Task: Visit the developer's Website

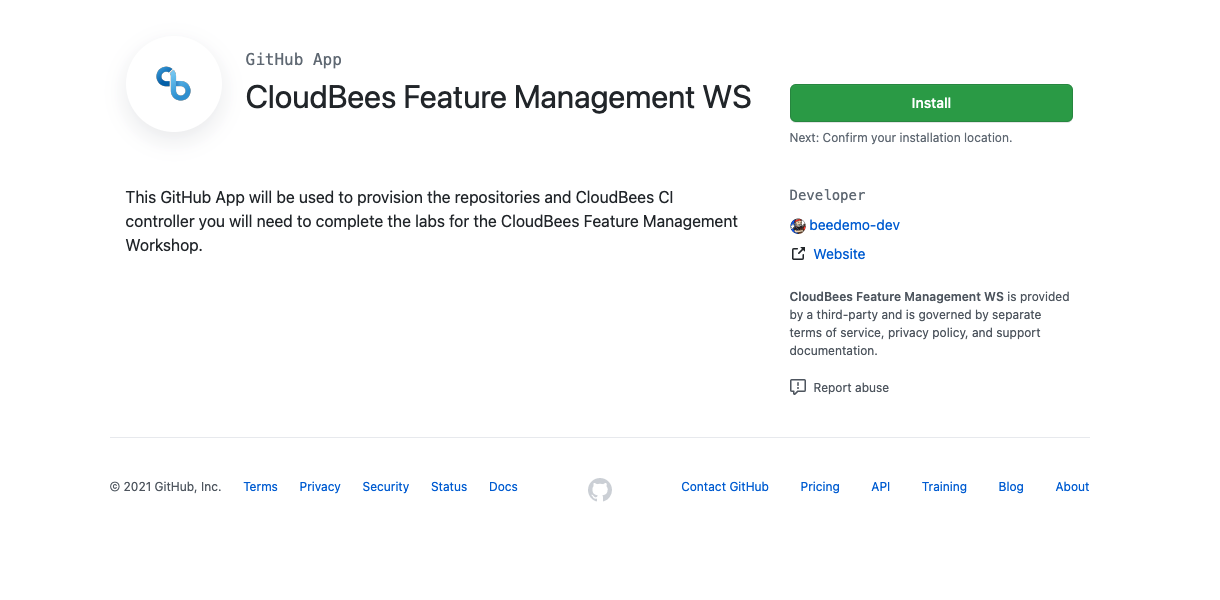Action: (839, 254)
